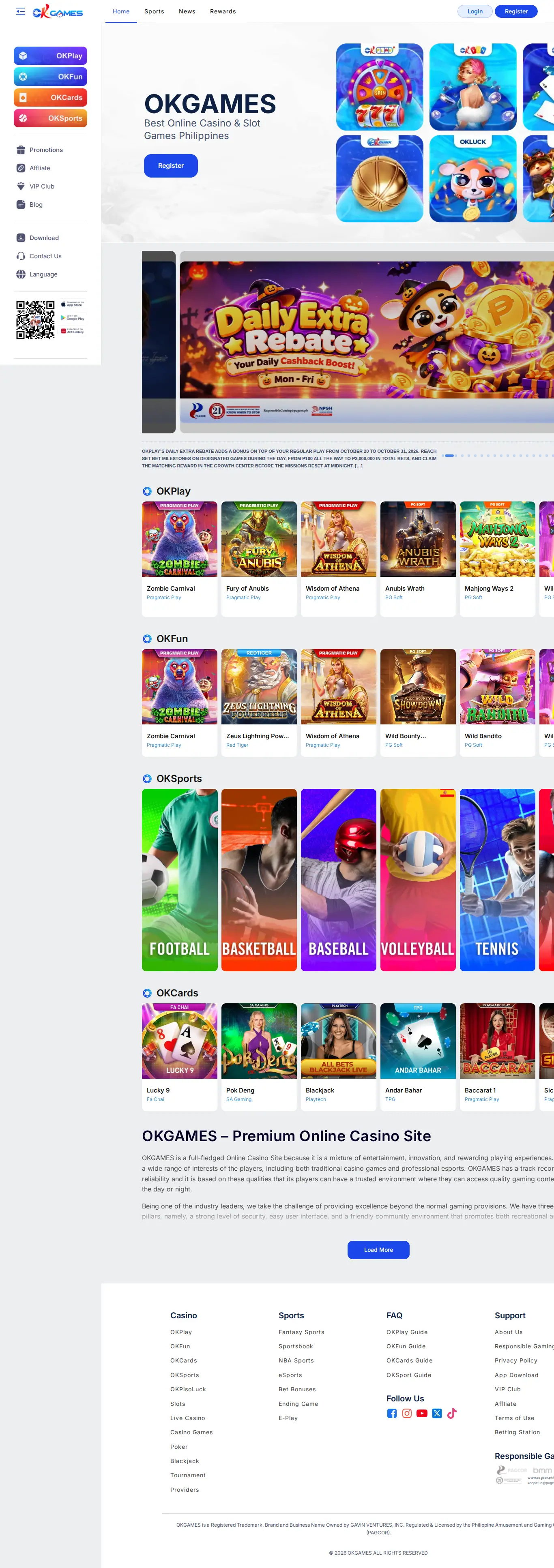Screen dimensions: 554x1568
Task: Click the Load More button
Action: pyautogui.click(x=378, y=1250)
